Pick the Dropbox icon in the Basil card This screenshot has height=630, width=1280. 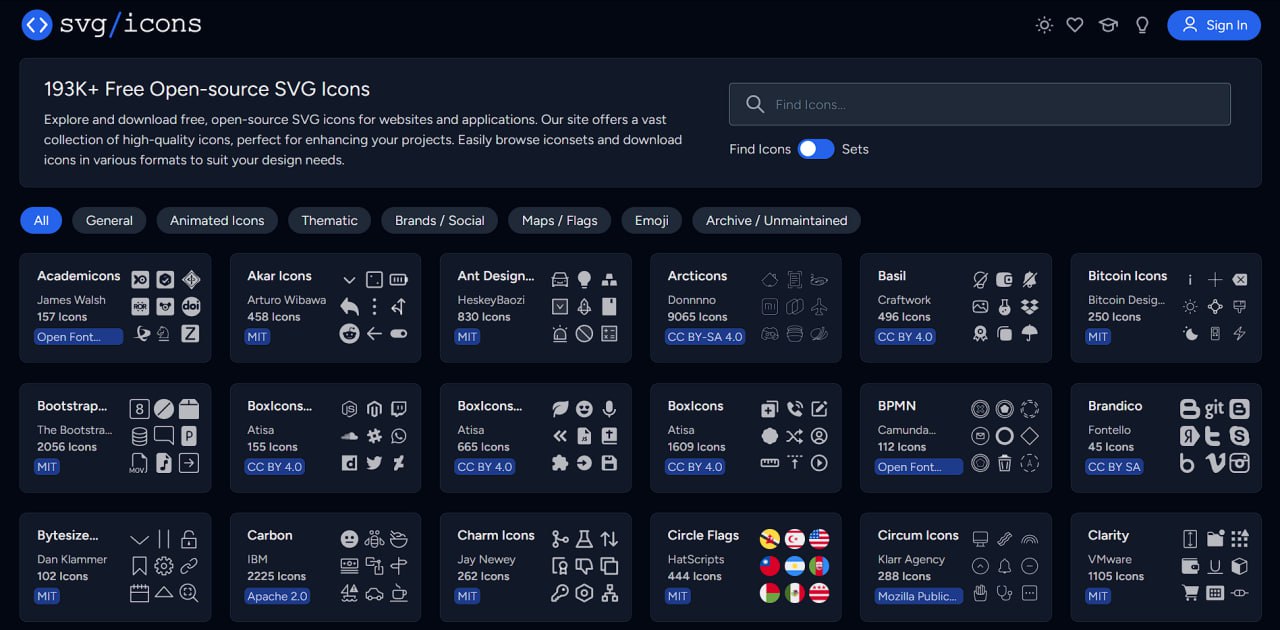[1029, 307]
